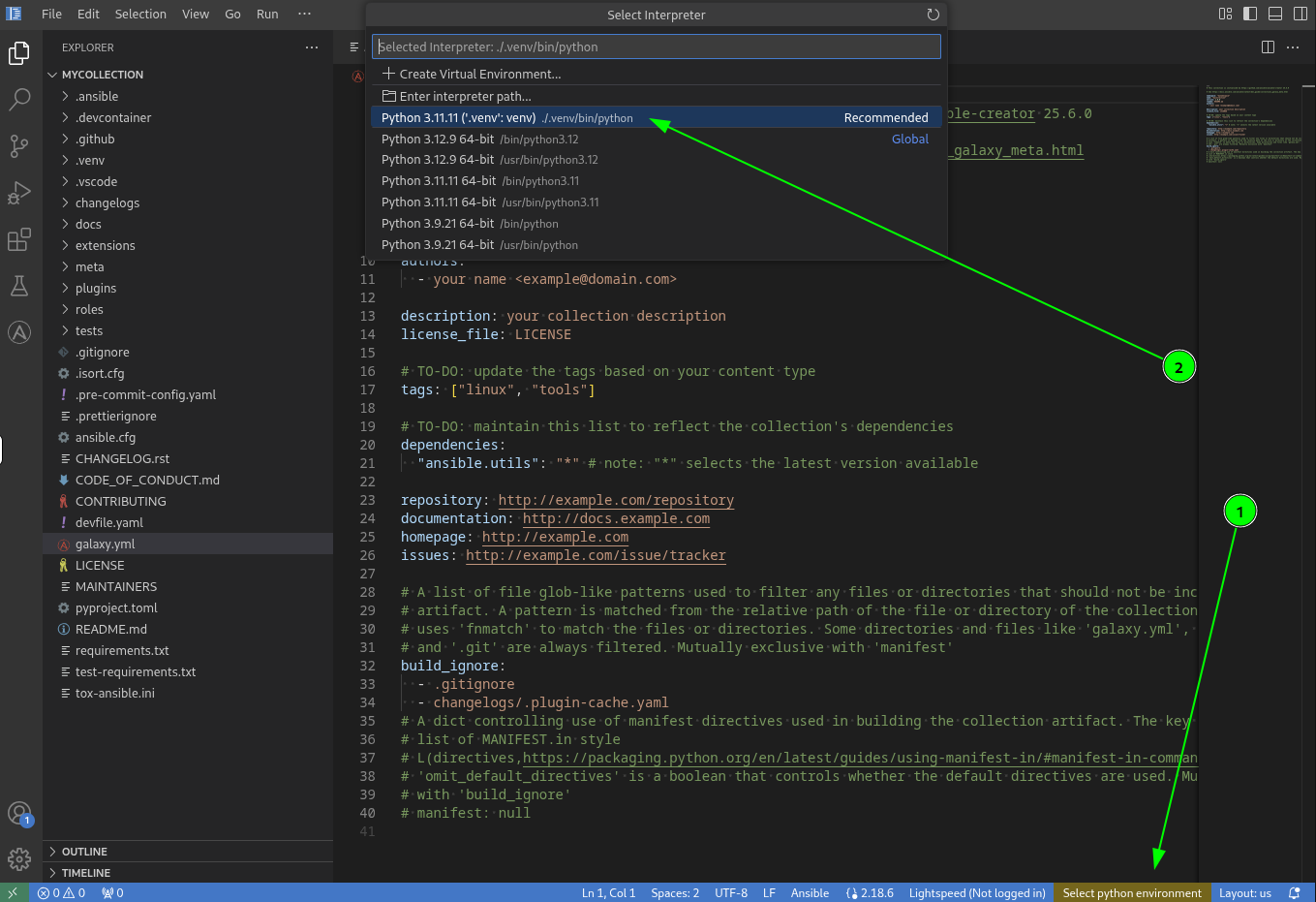The height and width of the screenshot is (902, 1316).
Task: Expand the .devcontainer folder
Action: pos(188,117)
